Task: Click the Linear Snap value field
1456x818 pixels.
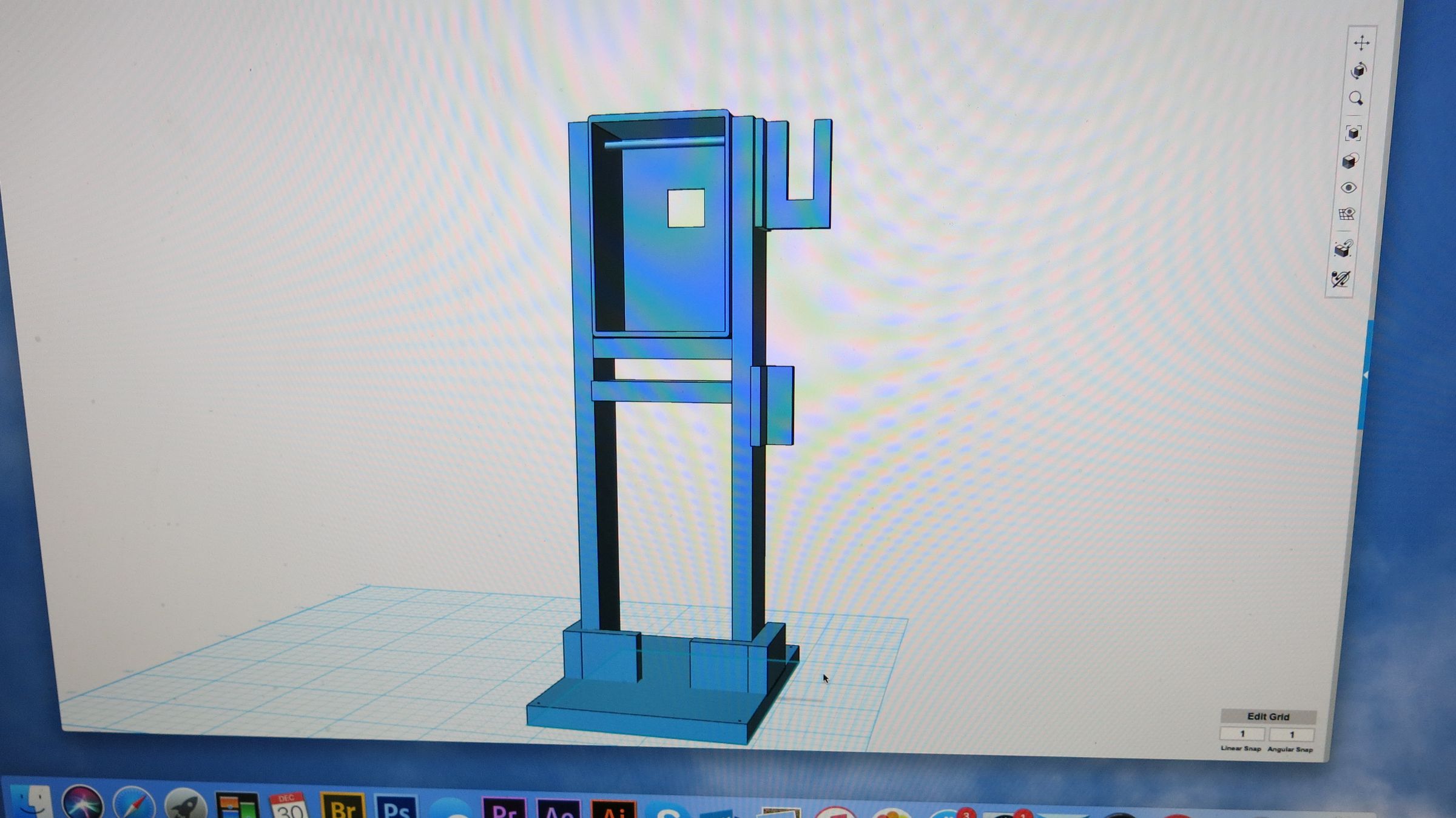Action: pyautogui.click(x=1242, y=734)
